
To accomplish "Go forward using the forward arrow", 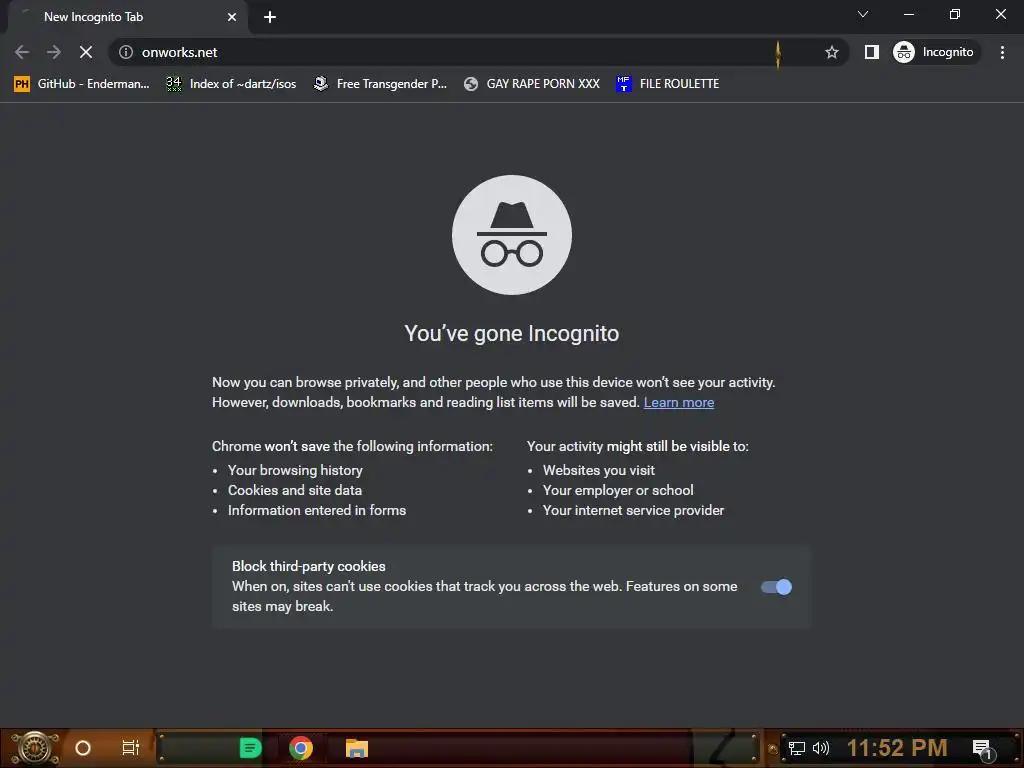I will coord(54,52).
